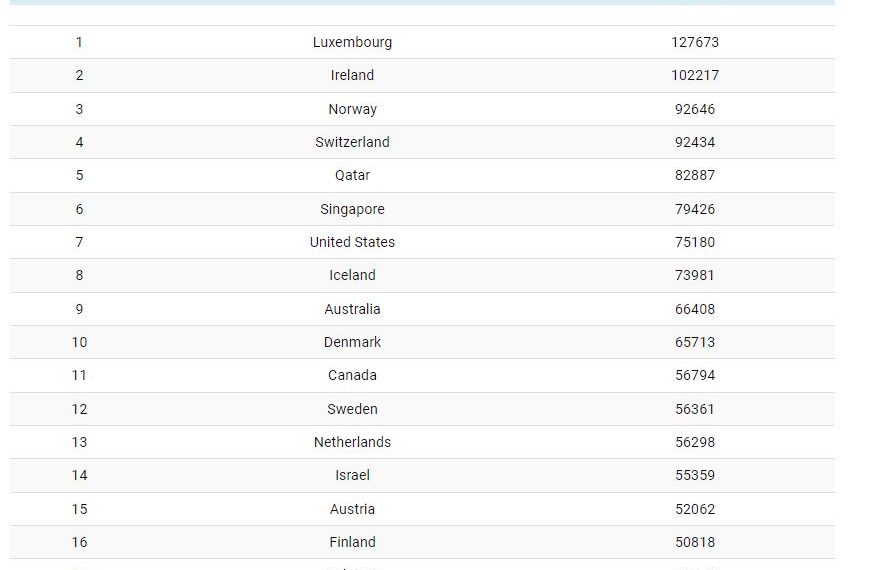Image resolution: width=893 pixels, height=570 pixels.
Task: Select the Switzerland country entry
Action: (x=352, y=142)
